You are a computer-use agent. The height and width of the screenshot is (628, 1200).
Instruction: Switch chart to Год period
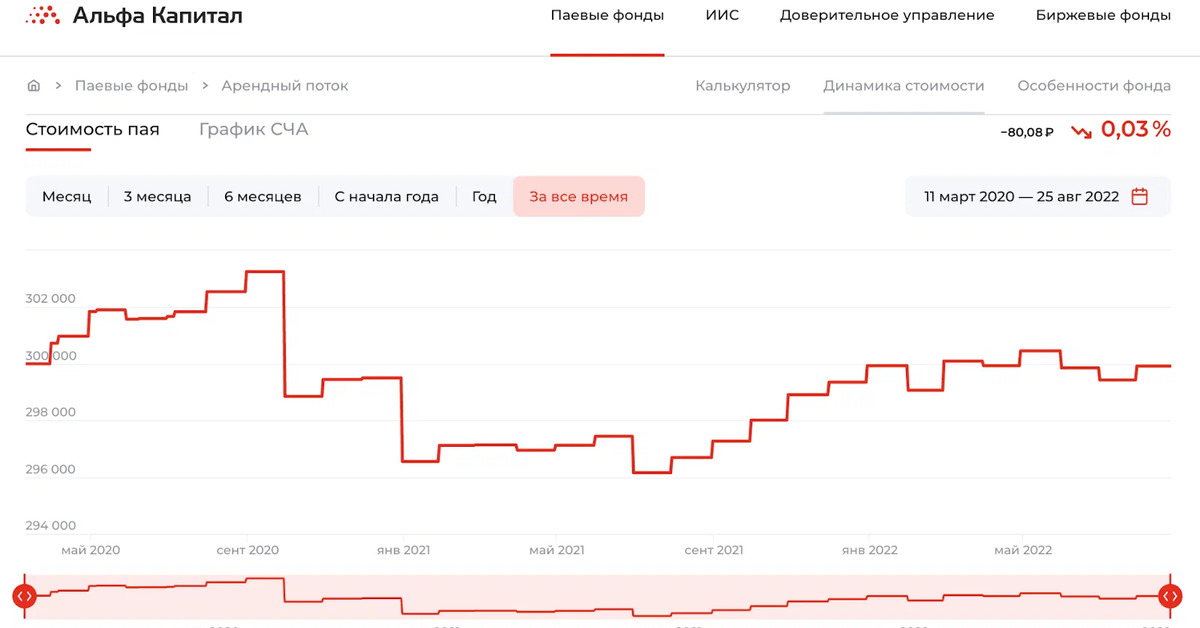point(484,196)
